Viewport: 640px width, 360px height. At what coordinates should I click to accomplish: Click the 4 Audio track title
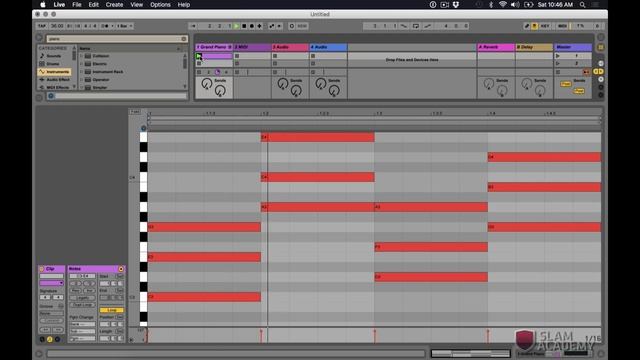point(328,47)
